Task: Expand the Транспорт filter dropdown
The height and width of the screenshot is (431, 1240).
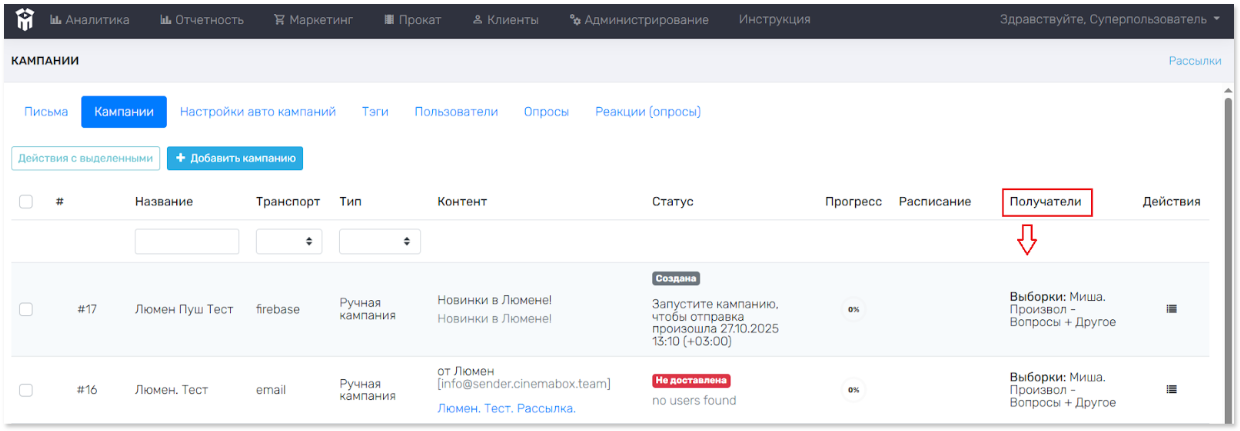Action: (x=289, y=241)
